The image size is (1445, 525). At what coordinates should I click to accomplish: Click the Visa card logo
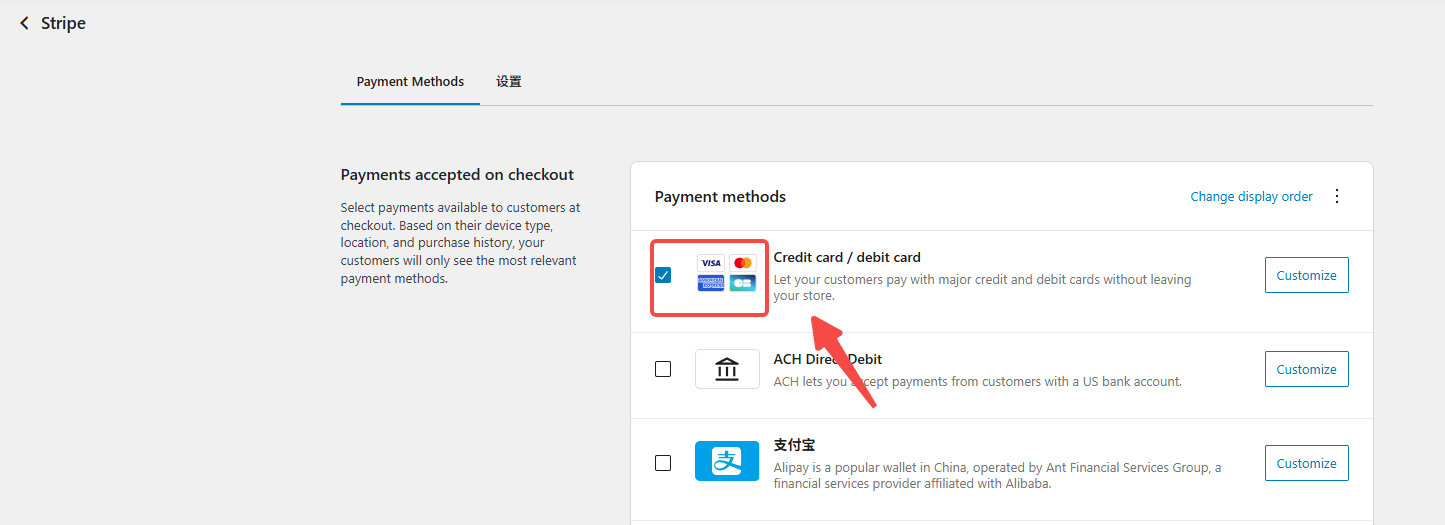click(x=711, y=263)
